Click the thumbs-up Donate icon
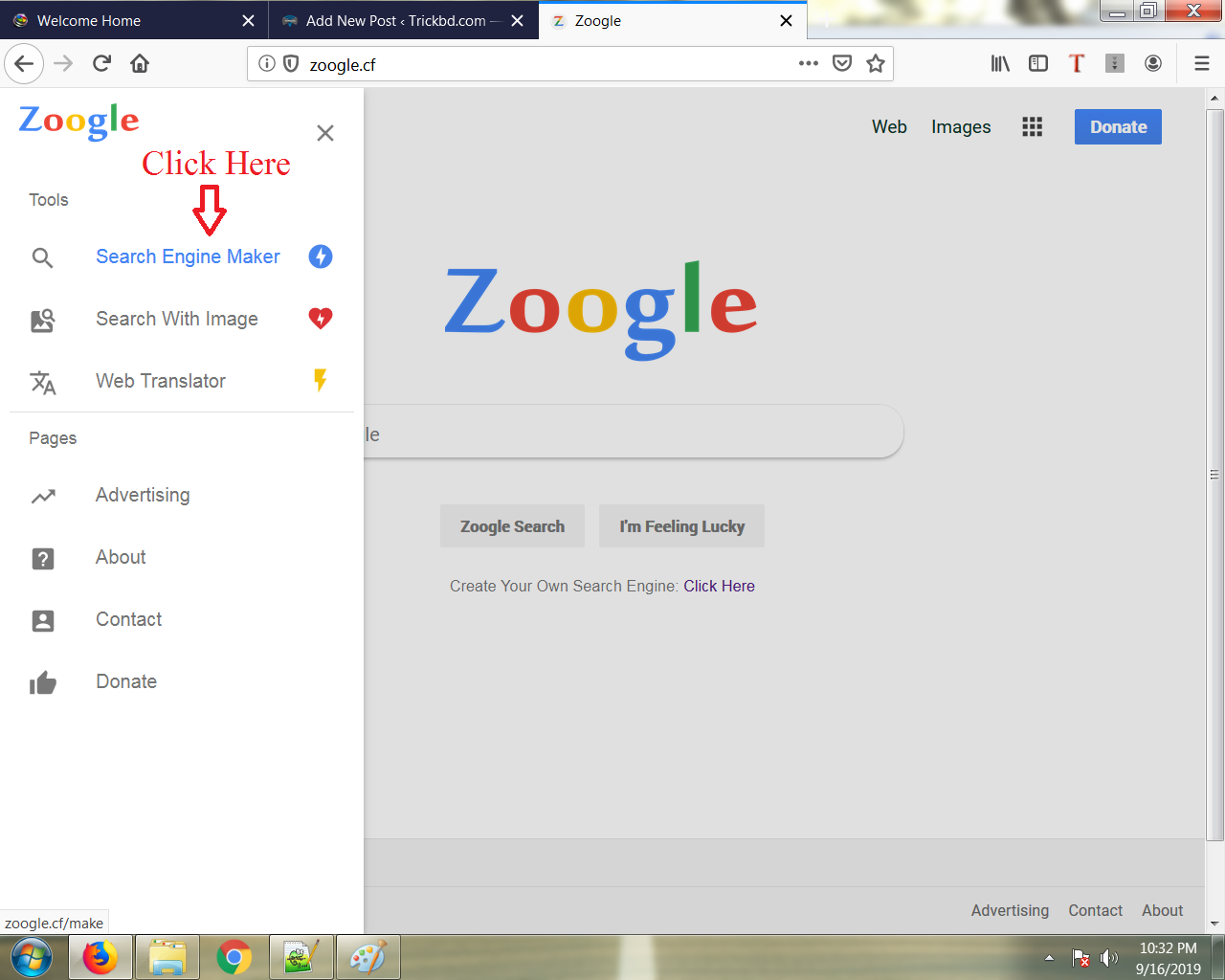Image resolution: width=1225 pixels, height=980 pixels. (43, 682)
